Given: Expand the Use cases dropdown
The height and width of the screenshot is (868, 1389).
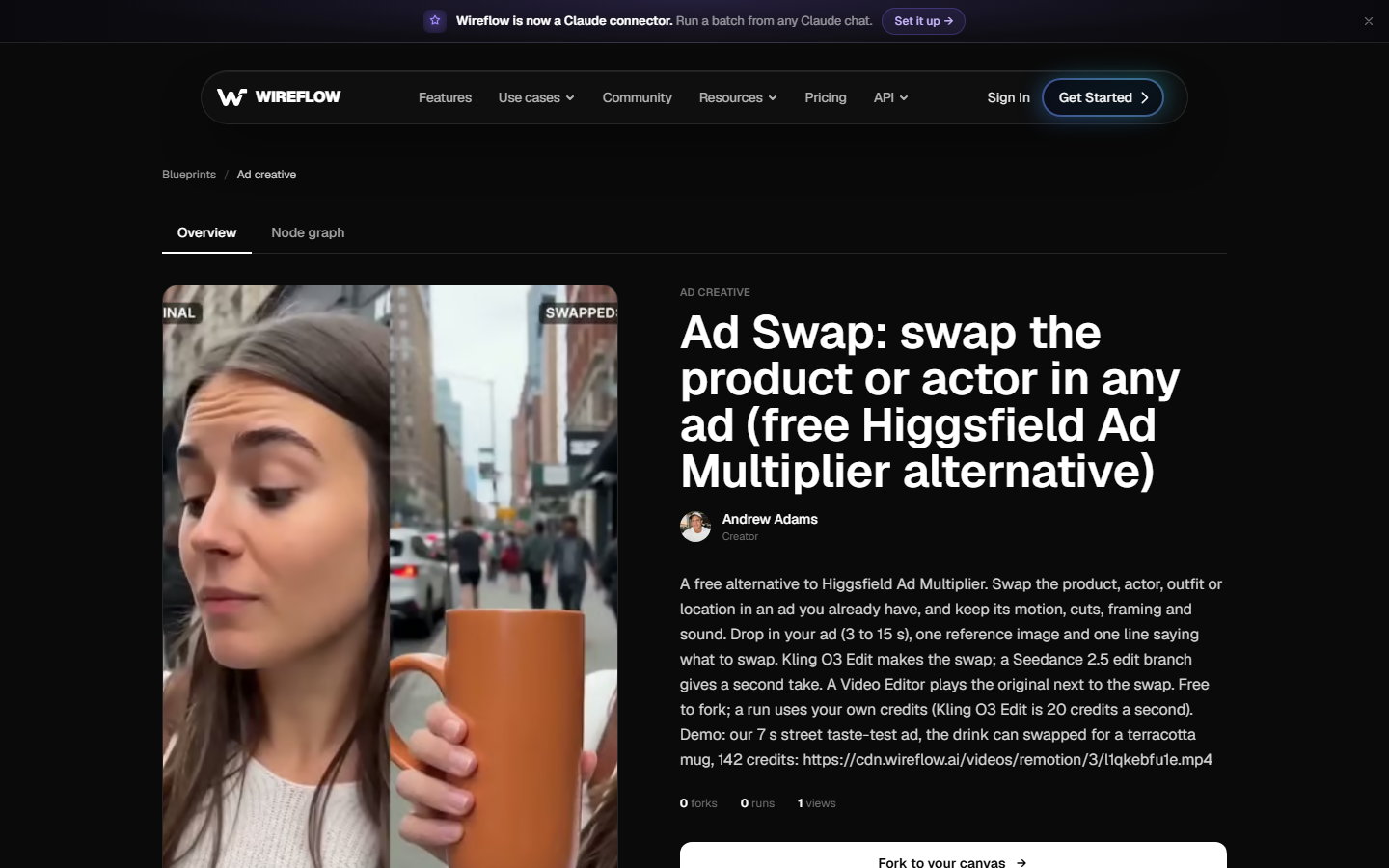Looking at the screenshot, I should (x=536, y=97).
